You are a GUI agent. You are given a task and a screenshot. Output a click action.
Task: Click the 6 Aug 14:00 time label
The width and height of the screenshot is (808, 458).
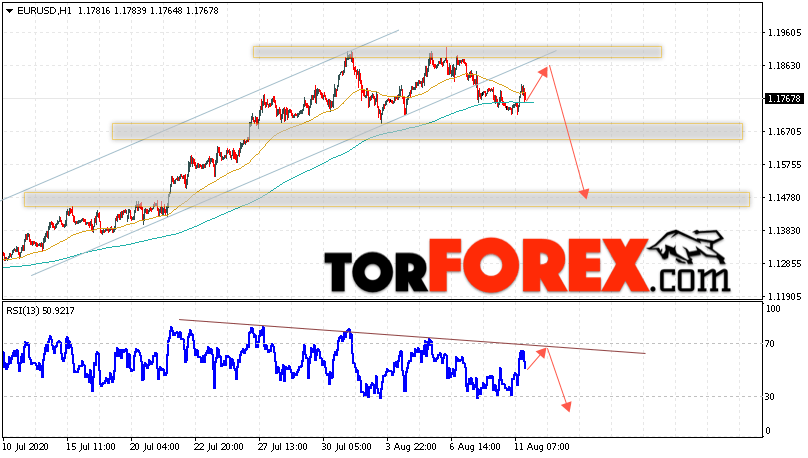475,447
